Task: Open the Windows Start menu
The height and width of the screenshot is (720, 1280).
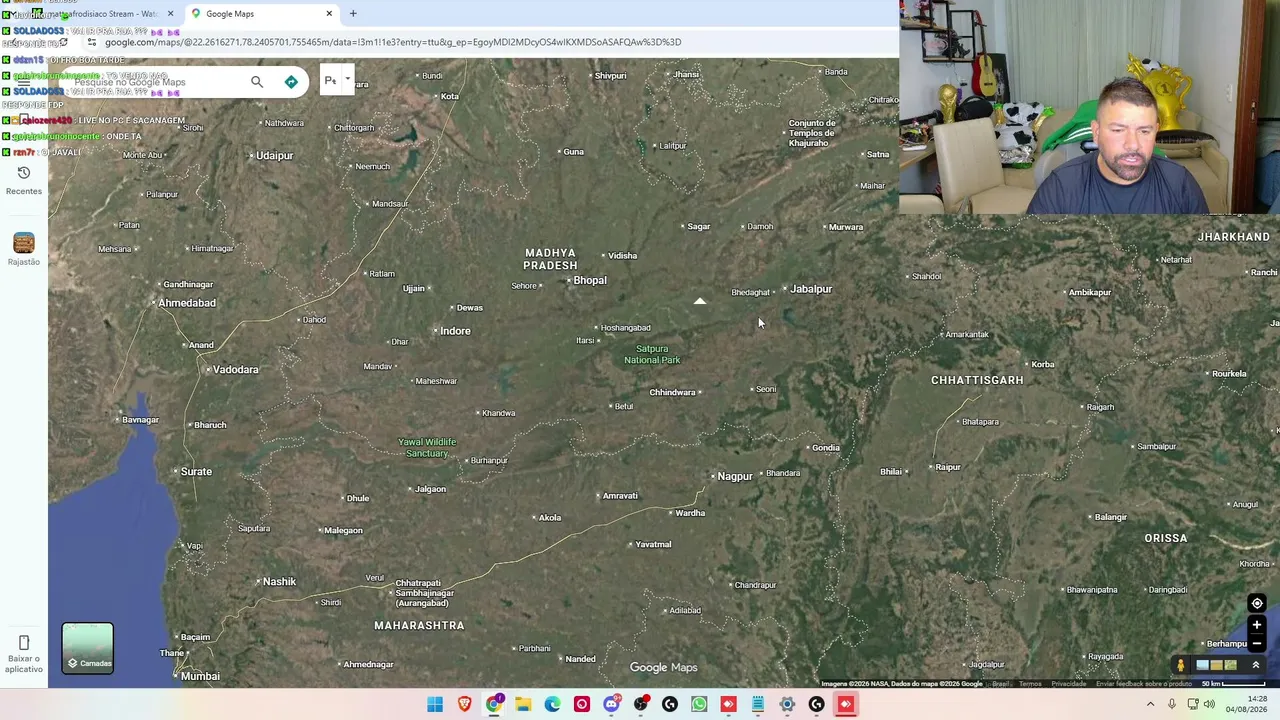Action: click(x=435, y=704)
